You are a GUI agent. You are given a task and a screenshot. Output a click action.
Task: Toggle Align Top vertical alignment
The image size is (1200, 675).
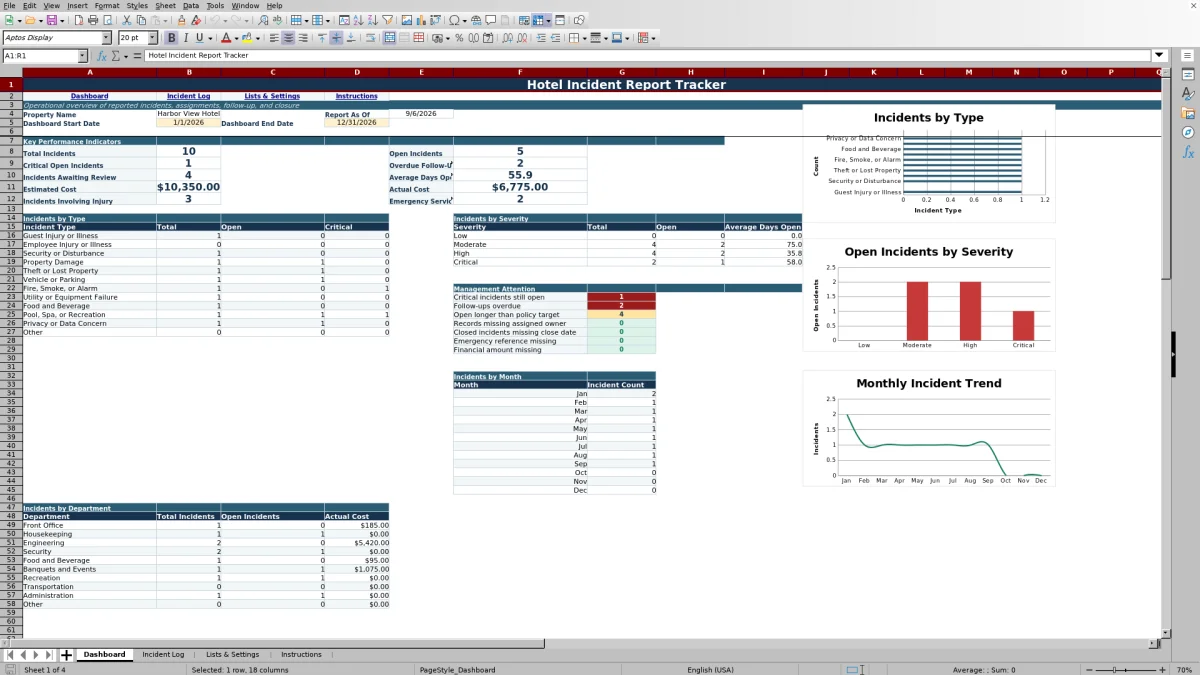pos(322,38)
